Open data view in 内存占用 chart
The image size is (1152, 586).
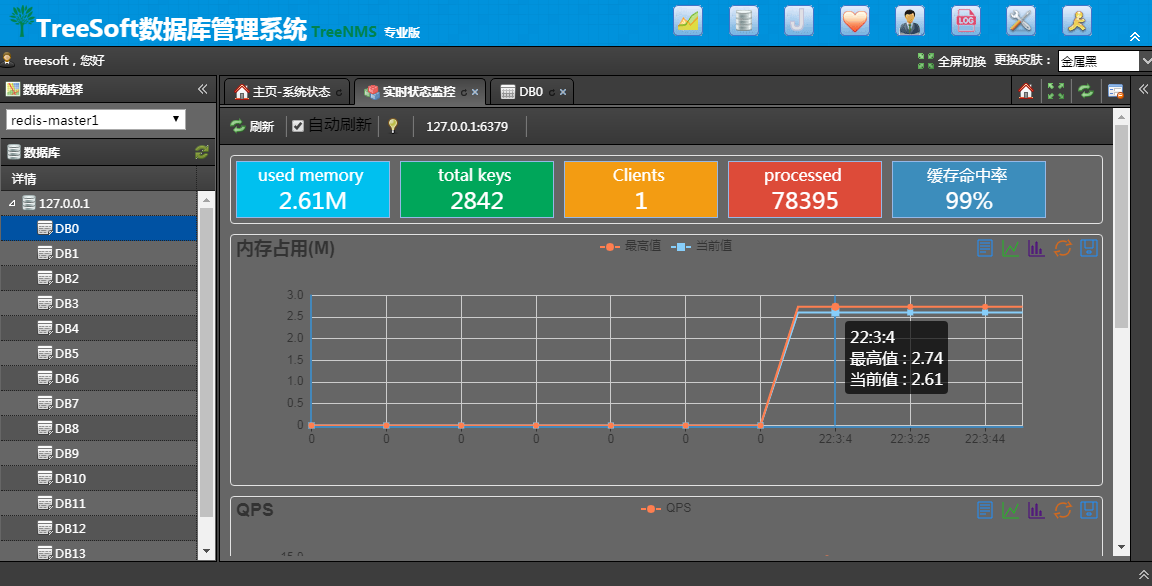pyautogui.click(x=985, y=248)
